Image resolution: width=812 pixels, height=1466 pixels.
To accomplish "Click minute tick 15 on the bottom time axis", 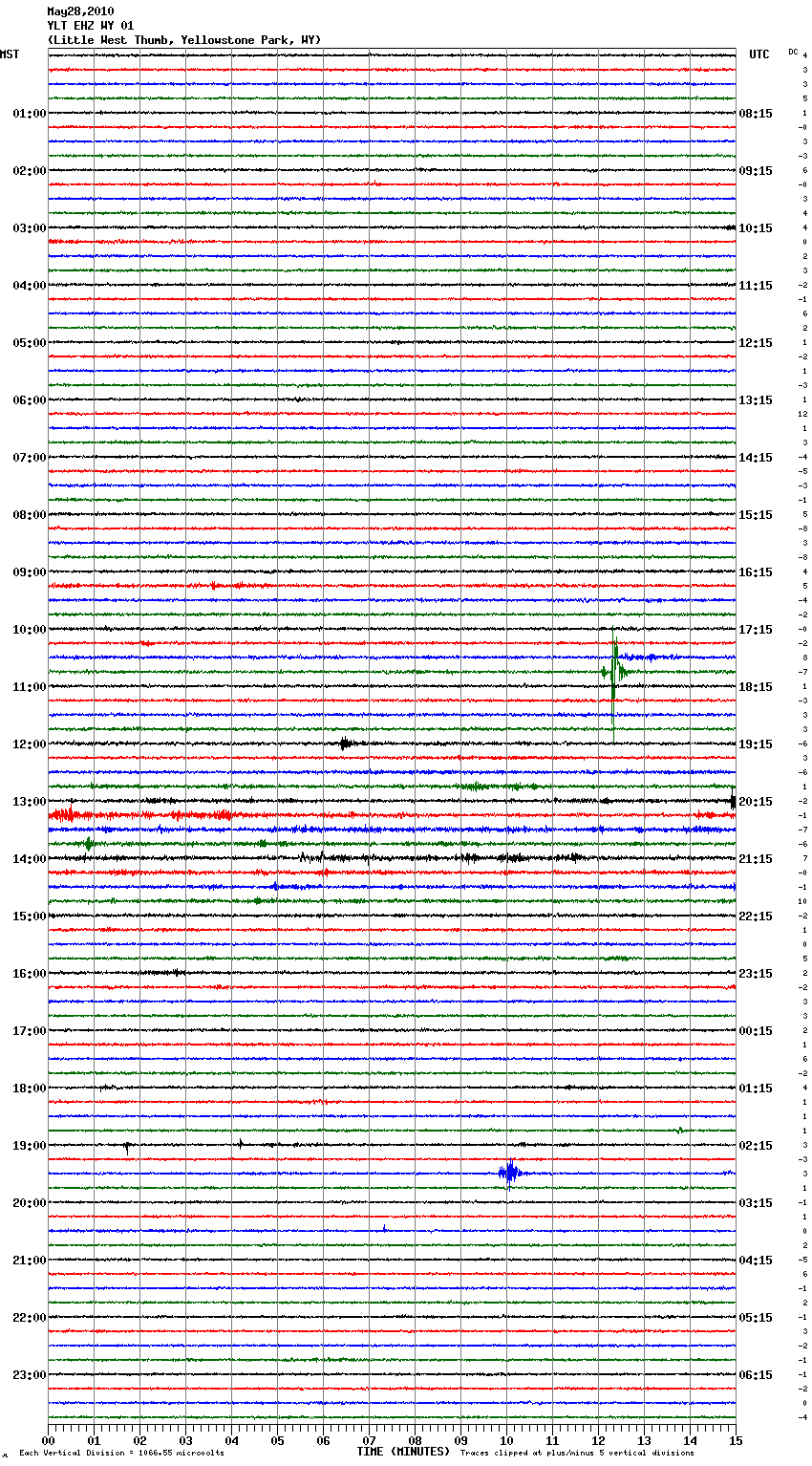I will [x=736, y=1440].
